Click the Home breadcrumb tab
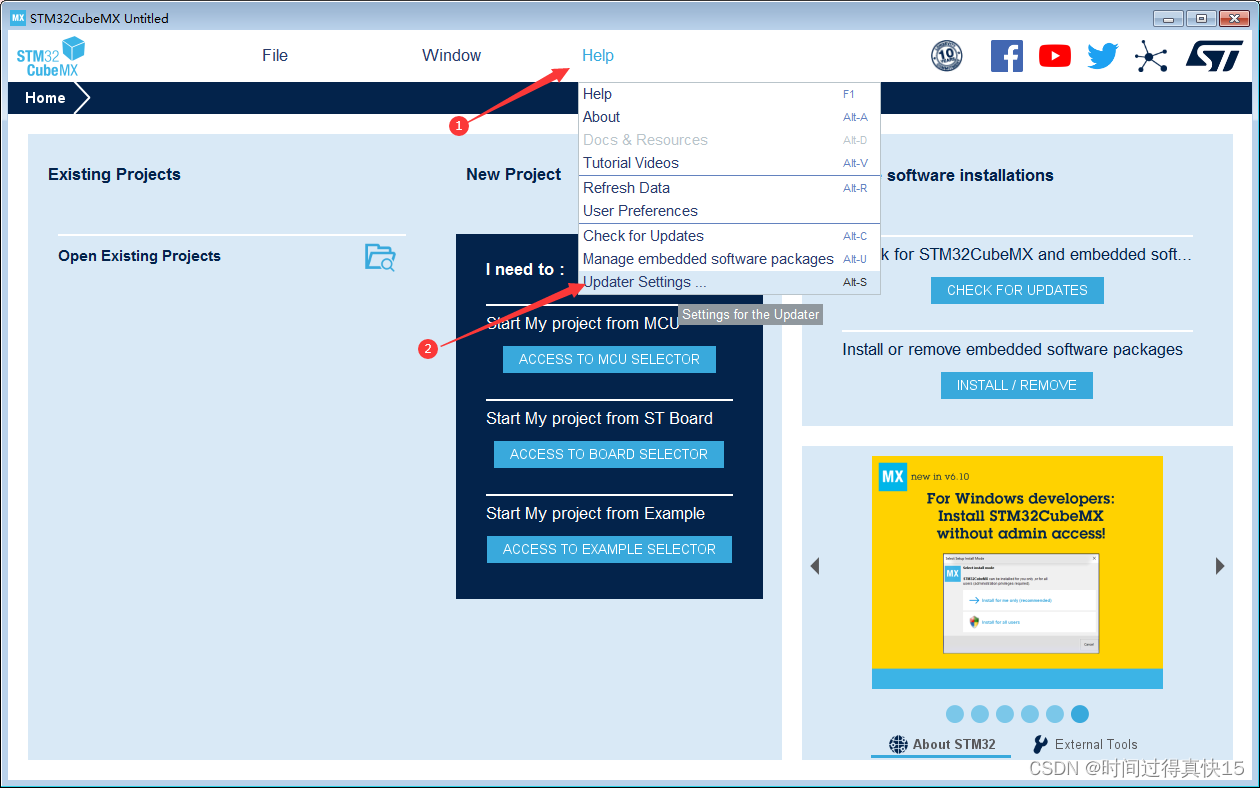The height and width of the screenshot is (788, 1260). pos(46,98)
